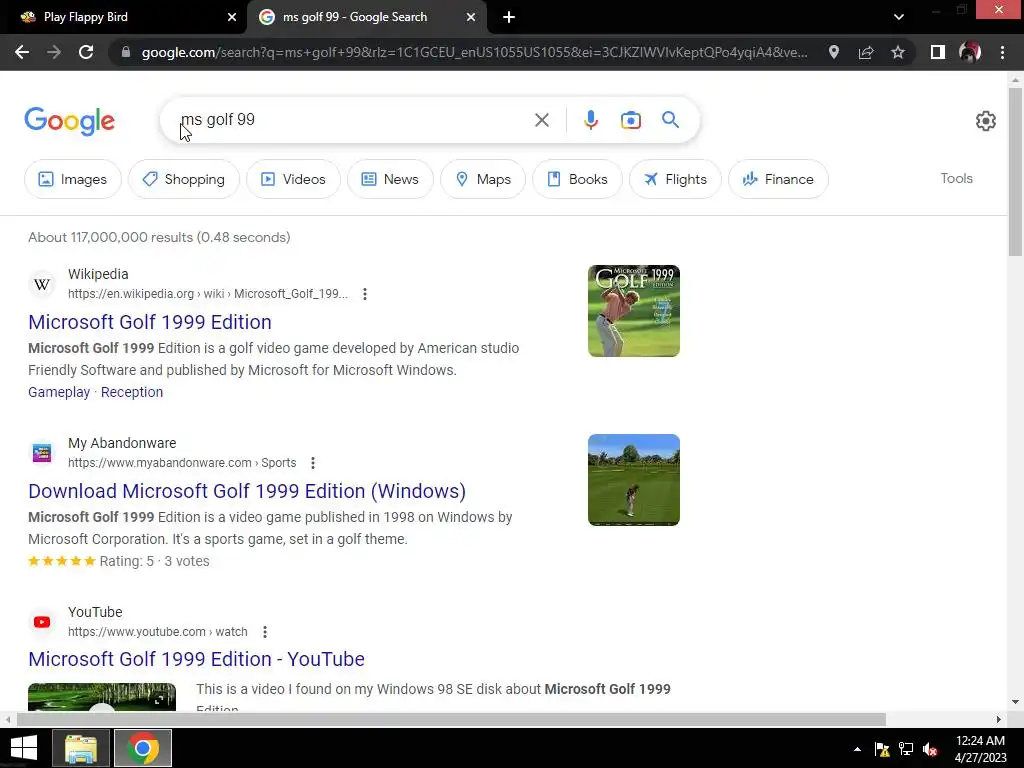Click the scroll right arrow
This screenshot has height=768, width=1024.
998,719
